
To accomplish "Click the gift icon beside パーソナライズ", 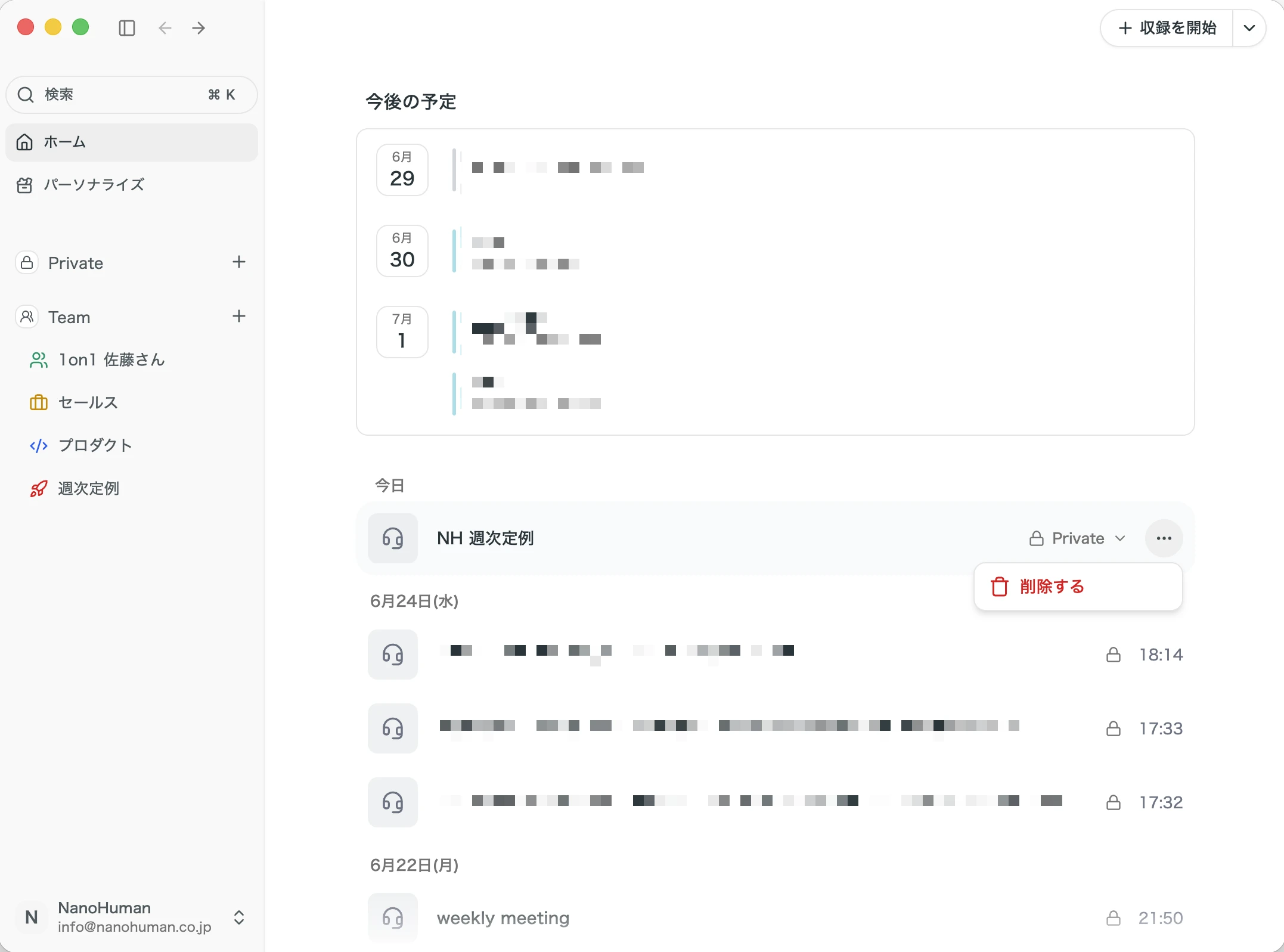I will coord(24,185).
